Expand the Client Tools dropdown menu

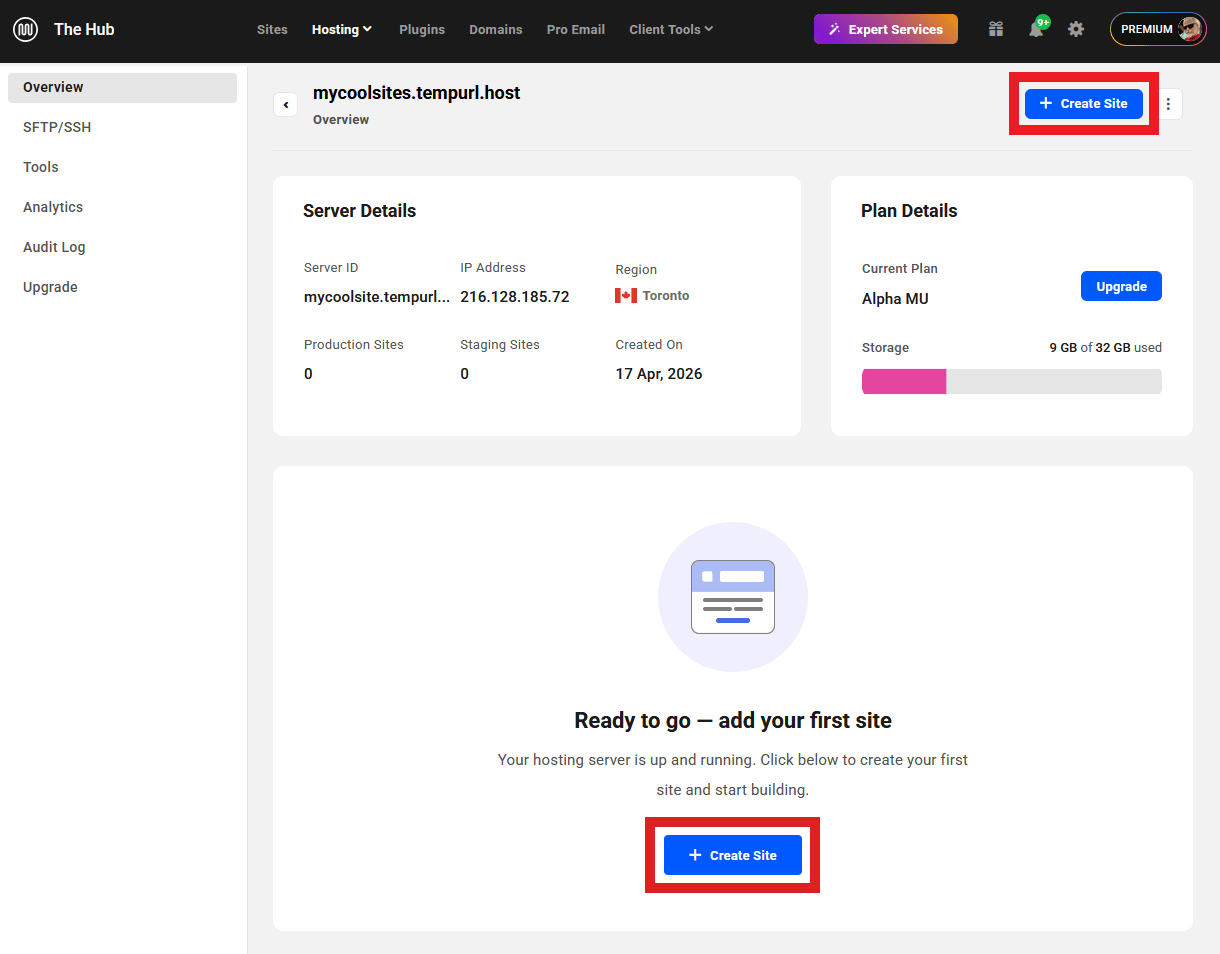click(671, 29)
